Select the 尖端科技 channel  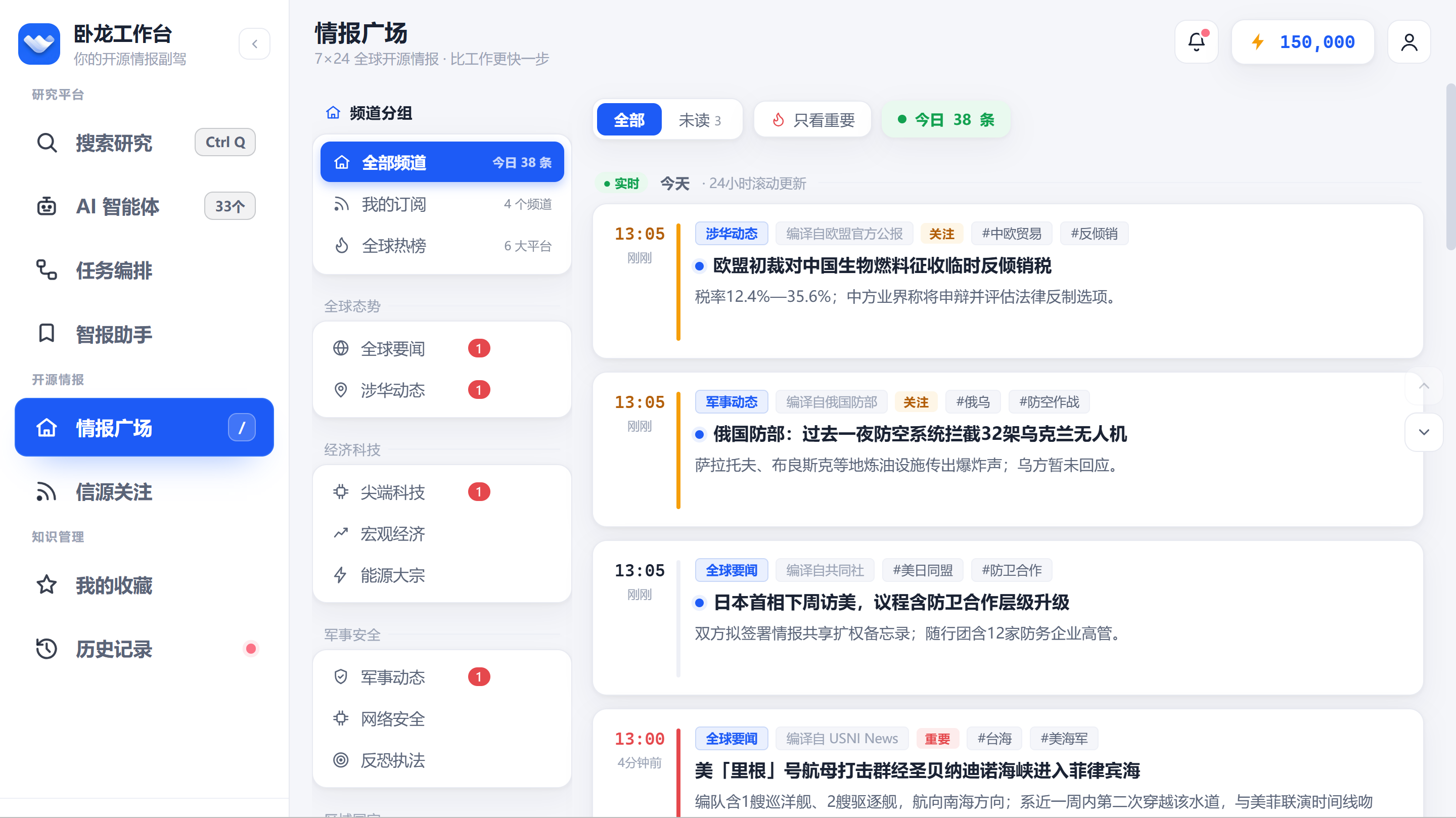pyautogui.click(x=442, y=492)
